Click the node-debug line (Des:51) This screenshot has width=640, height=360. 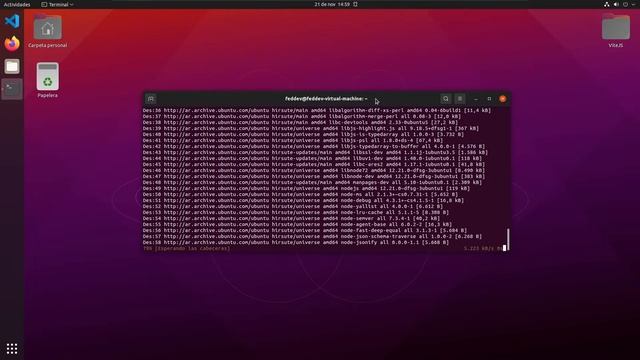click(x=303, y=200)
